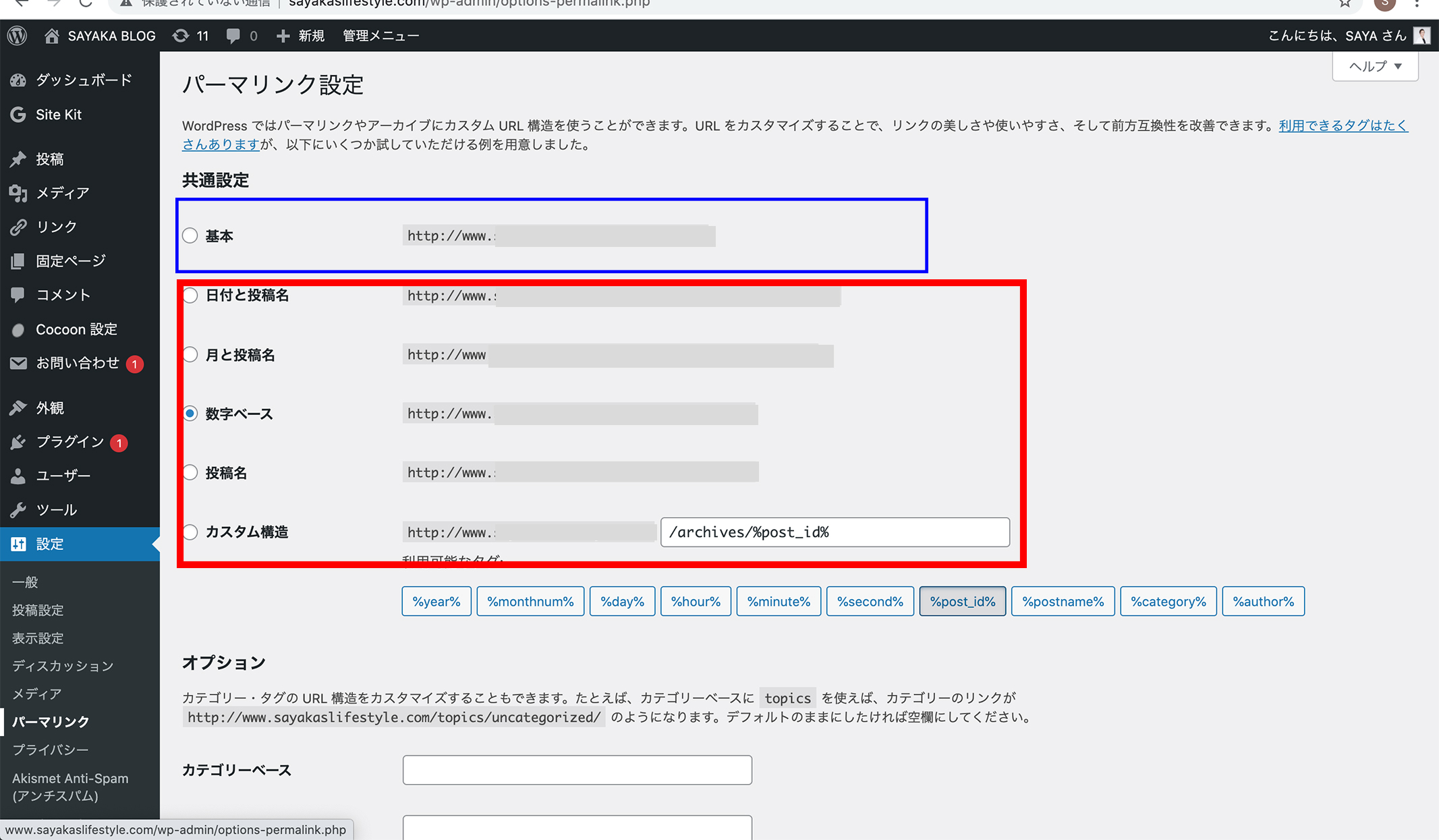Click the ダッシュボード gauge icon
The image size is (1439, 840).
coord(18,80)
